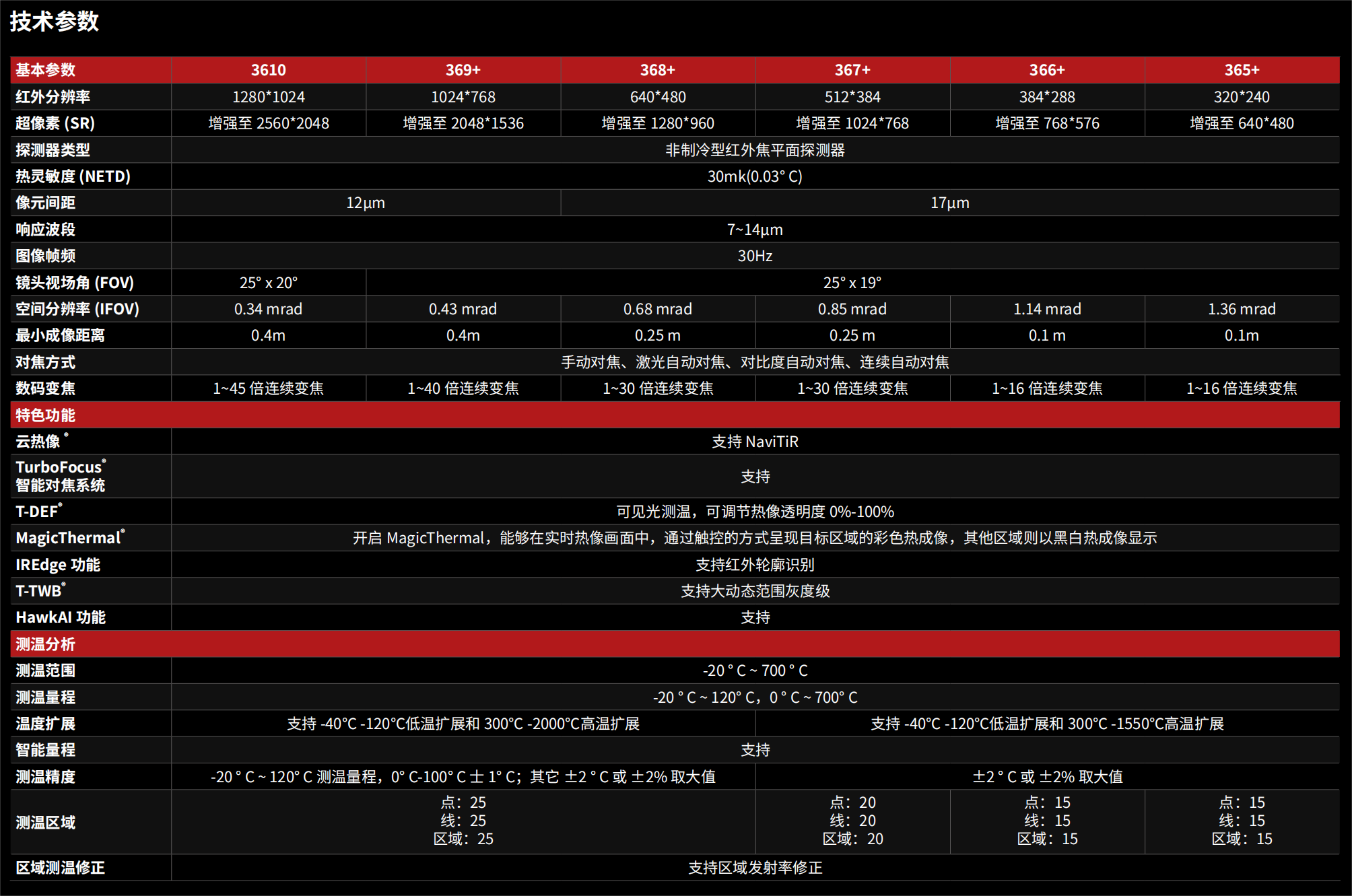Click the 3610 model column header
The width and height of the screenshot is (1352, 896).
[268, 70]
